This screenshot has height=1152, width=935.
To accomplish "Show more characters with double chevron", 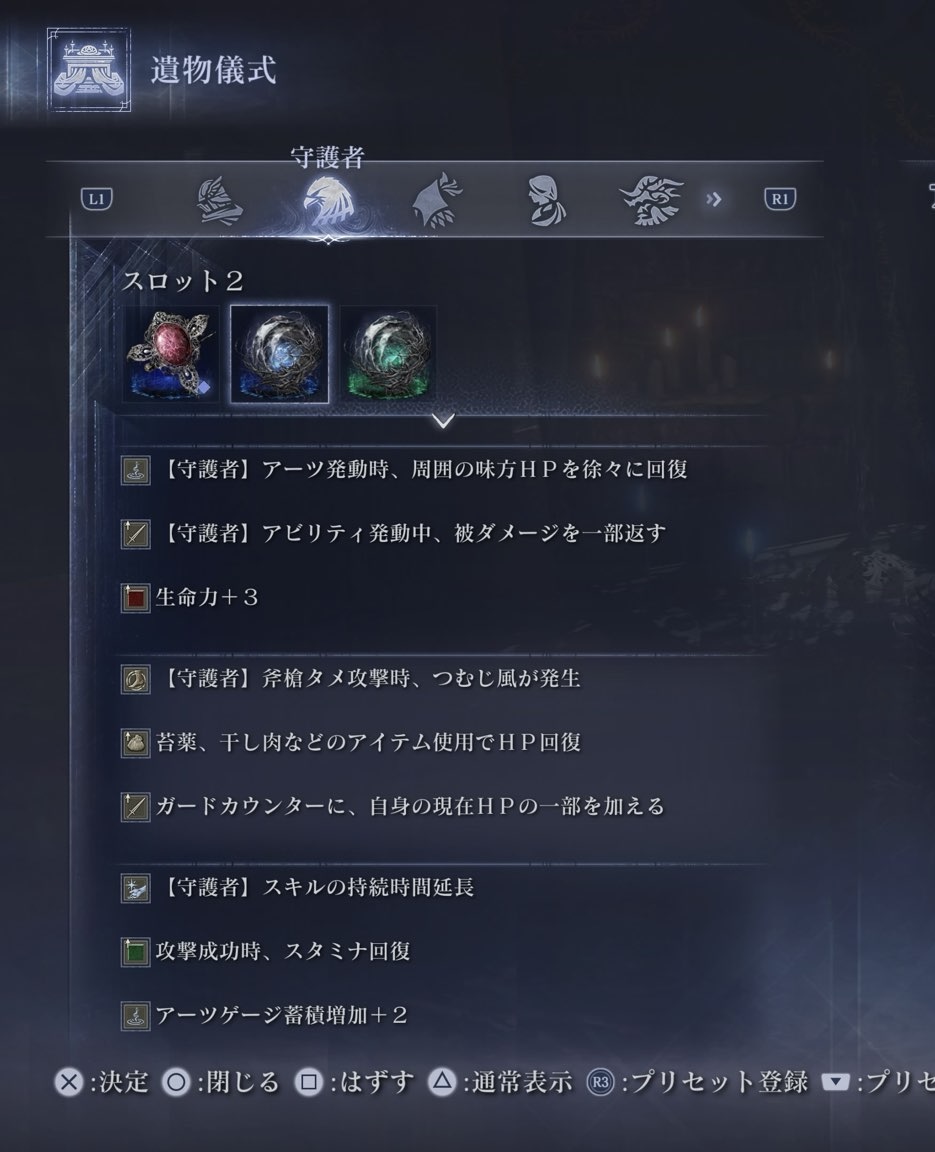I will [x=713, y=199].
